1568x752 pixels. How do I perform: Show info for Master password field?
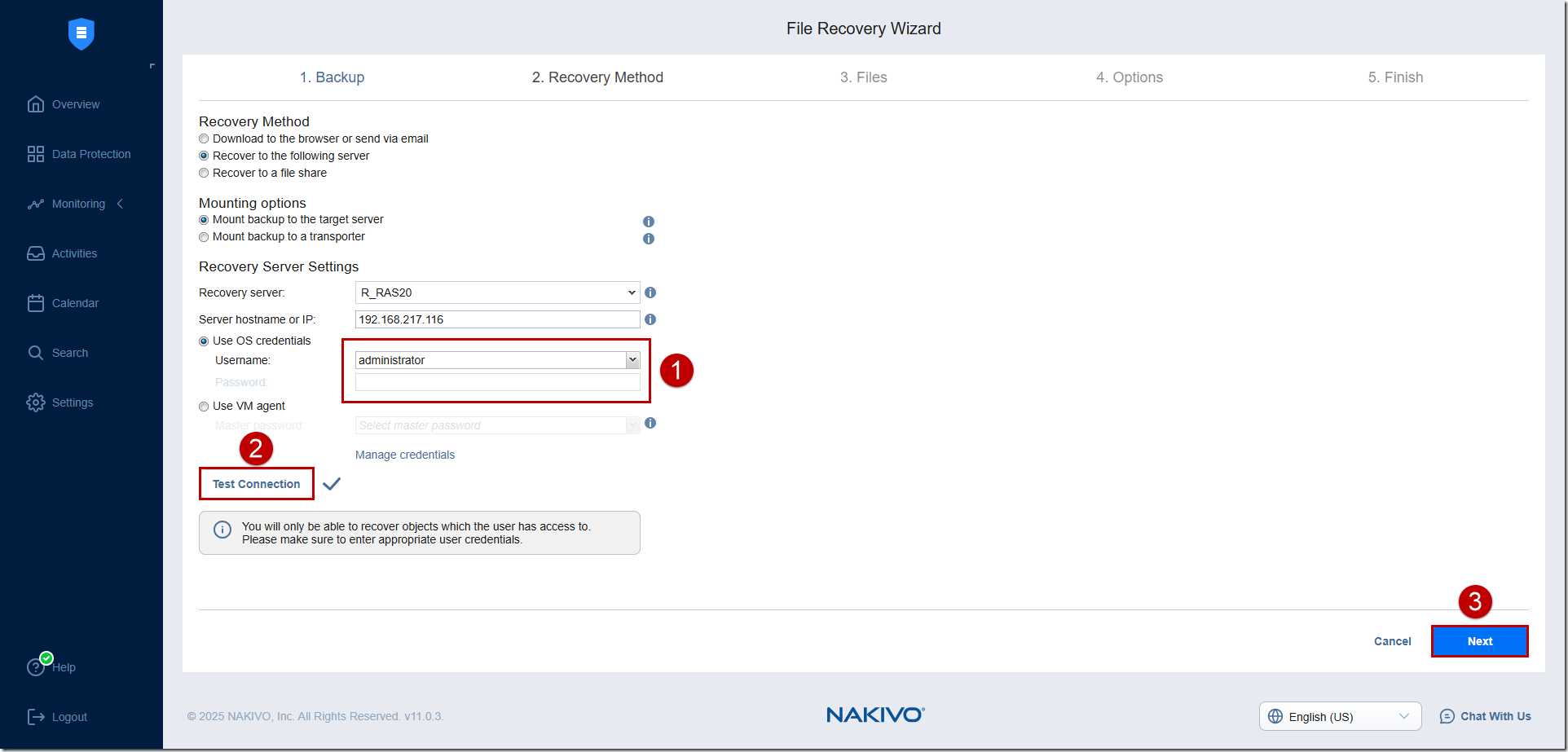650,423
